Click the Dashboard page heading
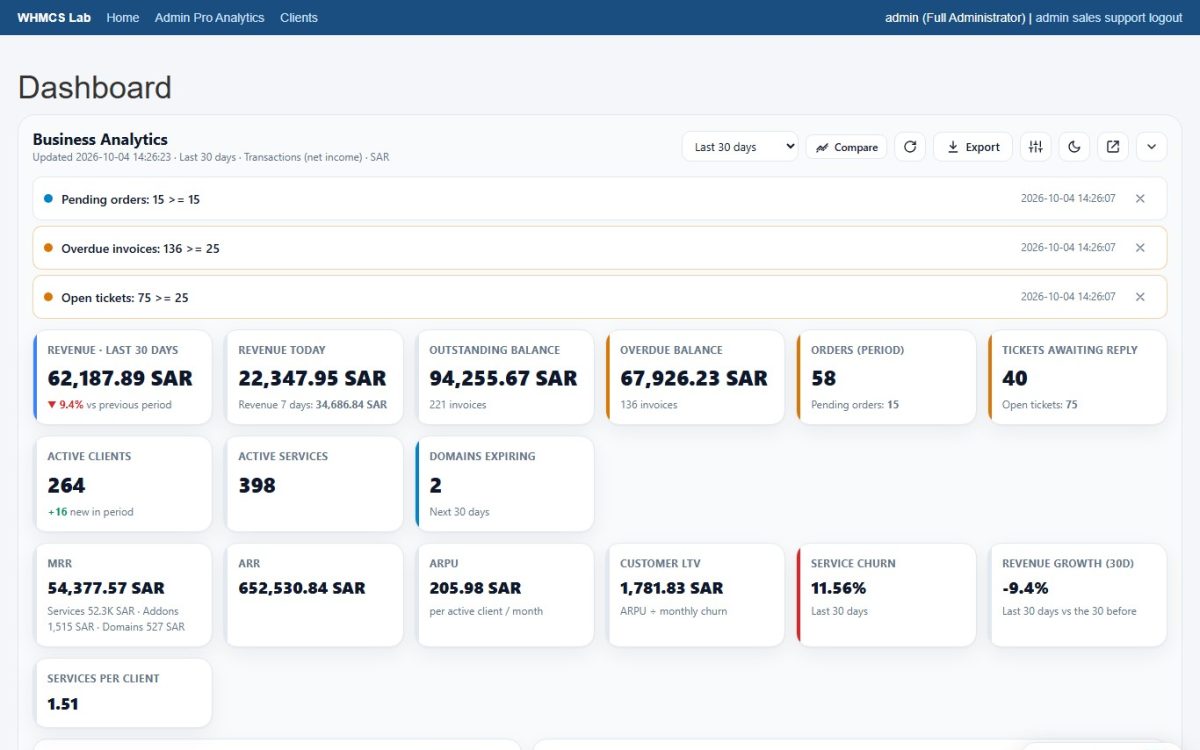The width and height of the screenshot is (1200, 750). click(95, 87)
